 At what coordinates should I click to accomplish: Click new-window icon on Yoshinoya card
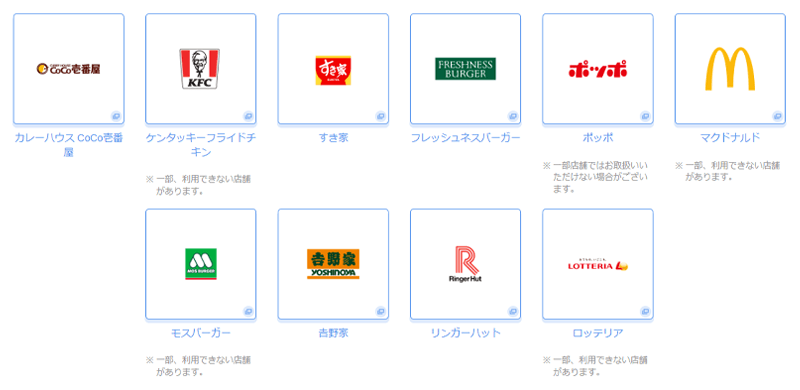(381, 311)
